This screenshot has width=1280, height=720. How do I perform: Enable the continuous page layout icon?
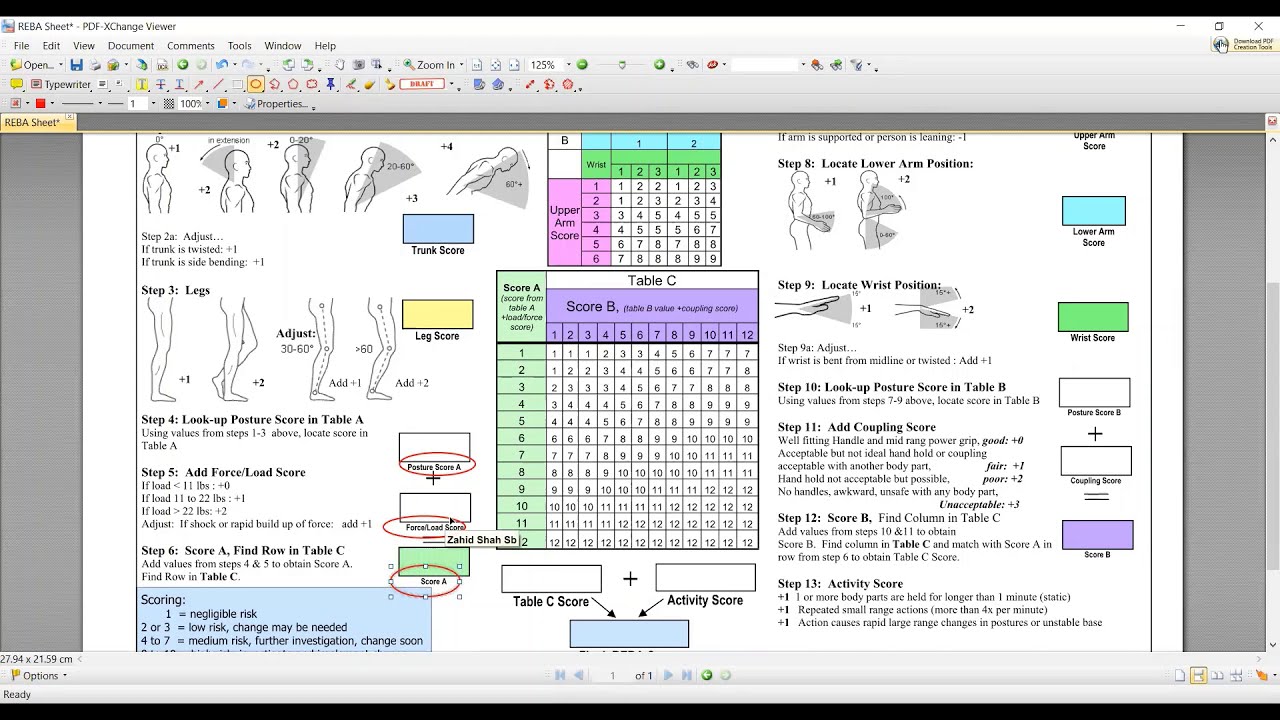(1198, 676)
